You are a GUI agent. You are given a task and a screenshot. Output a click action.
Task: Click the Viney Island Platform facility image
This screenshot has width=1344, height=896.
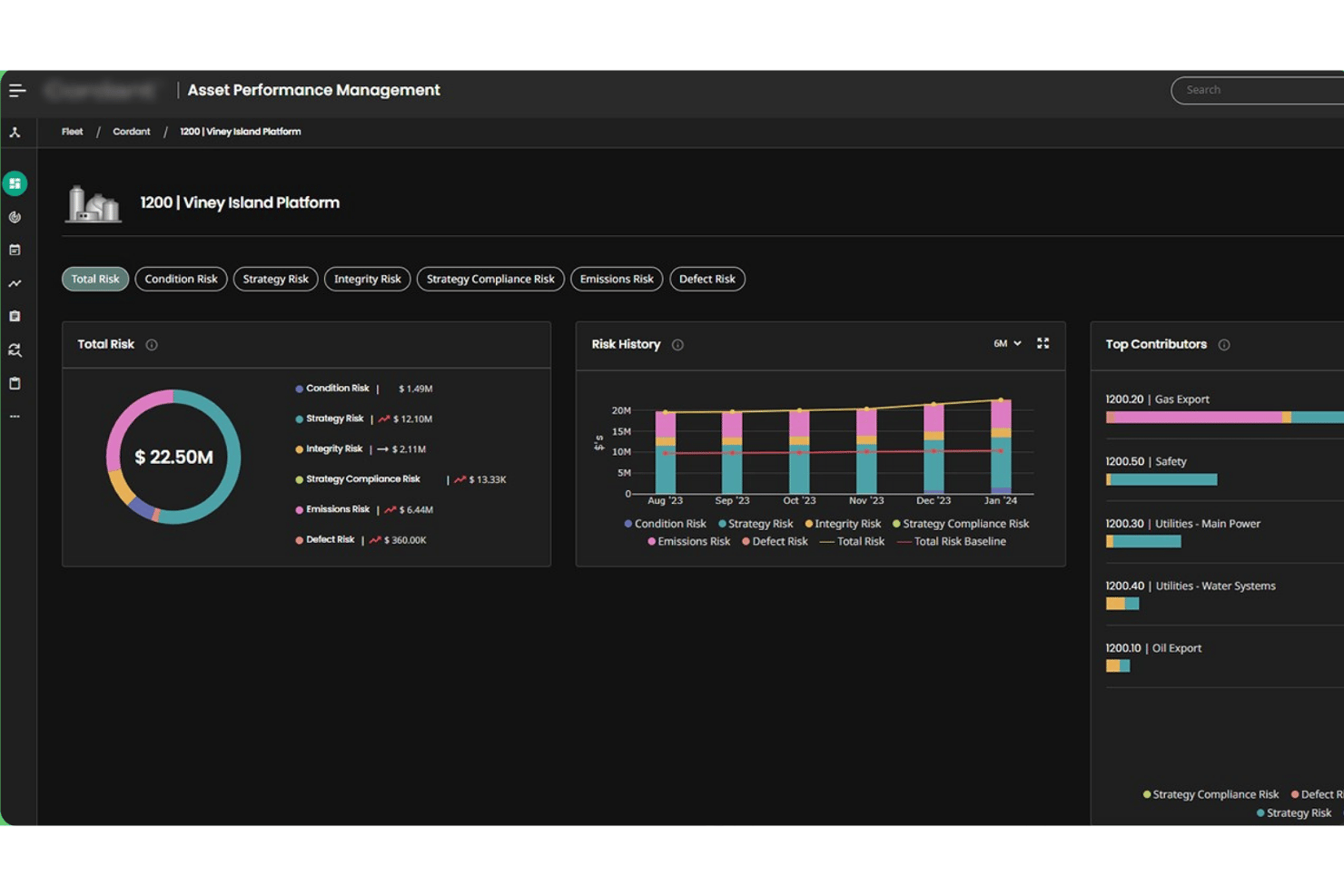93,203
